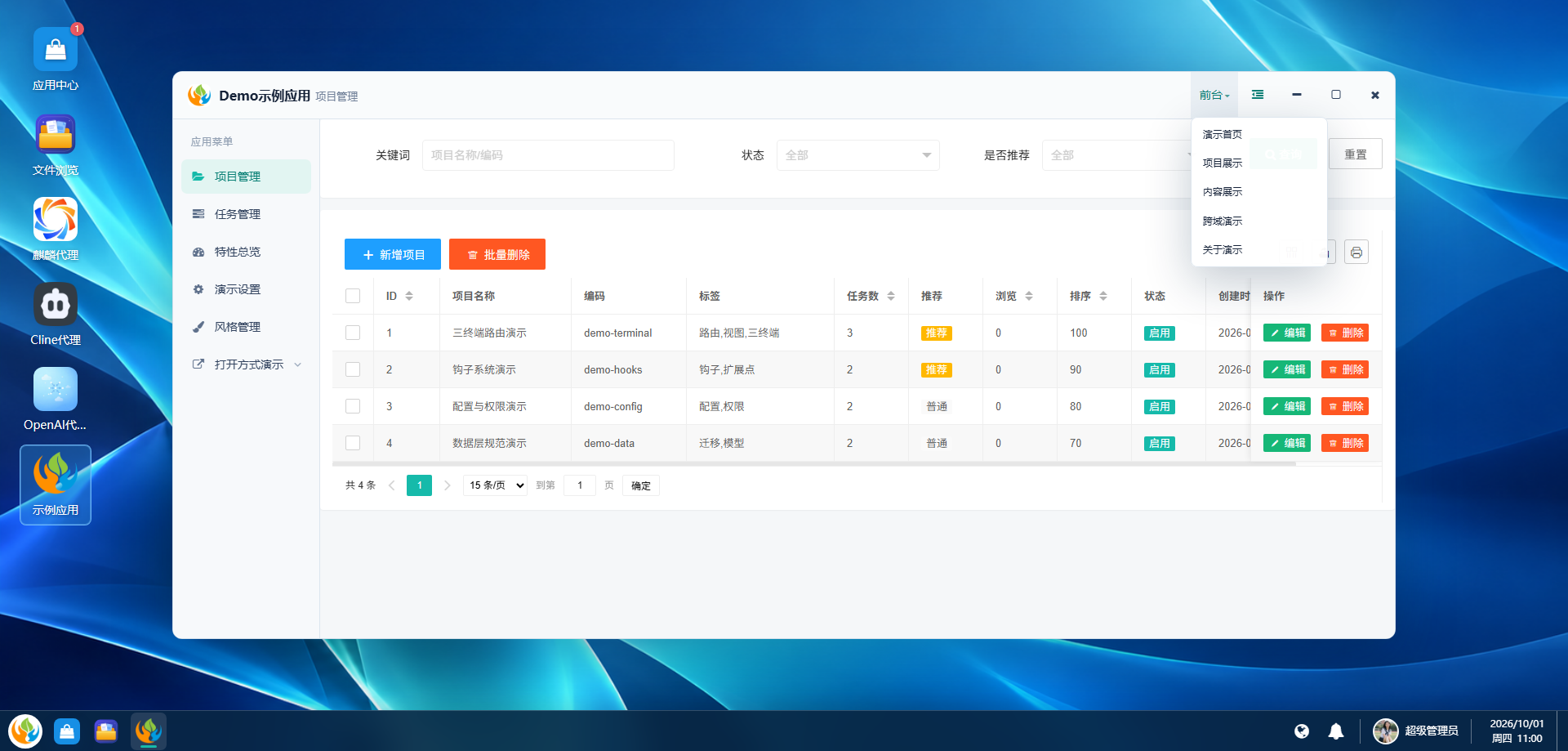1568x751 pixels.
Task: Open the 麒麟代理 desktop icon
Action: point(56,230)
